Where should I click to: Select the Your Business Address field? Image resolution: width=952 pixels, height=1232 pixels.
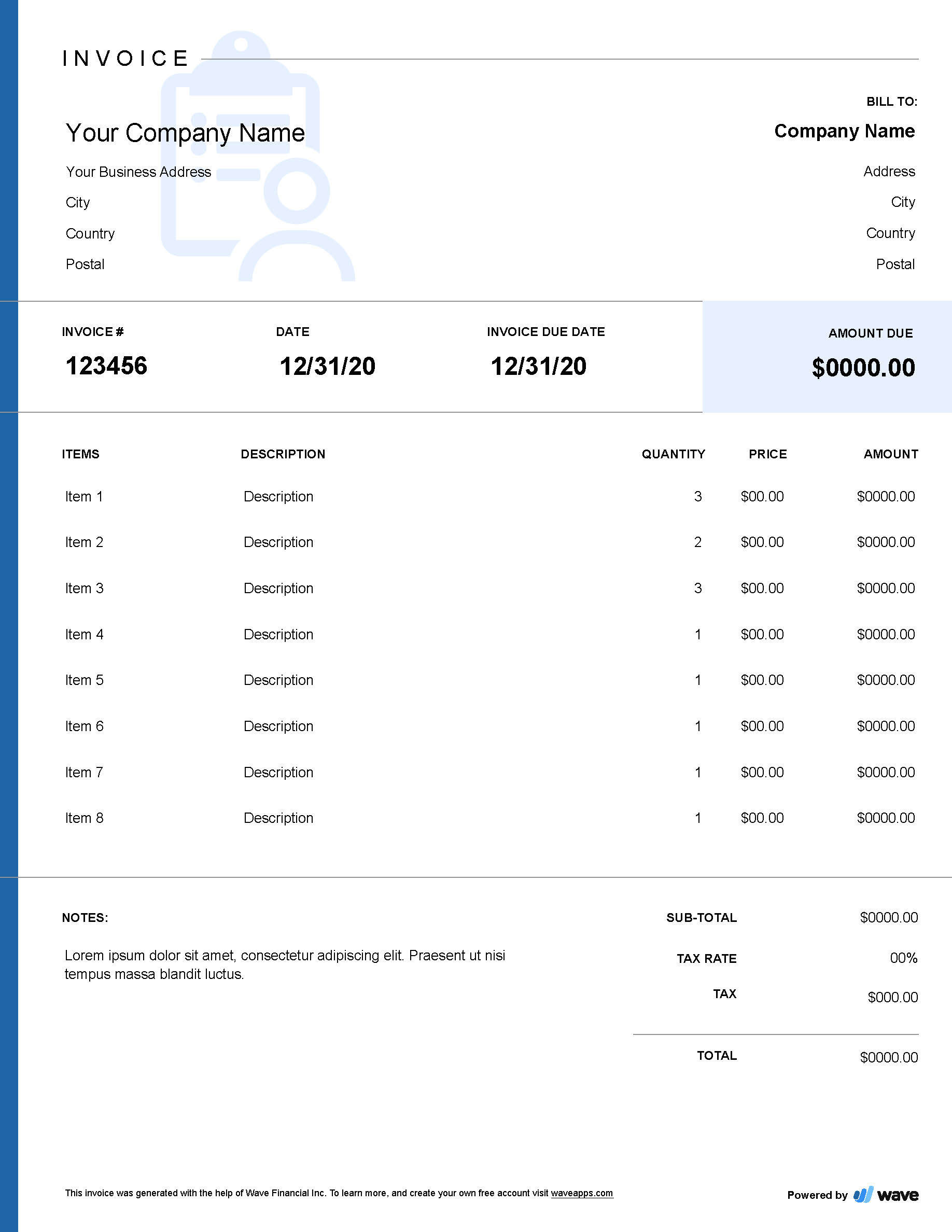[138, 172]
